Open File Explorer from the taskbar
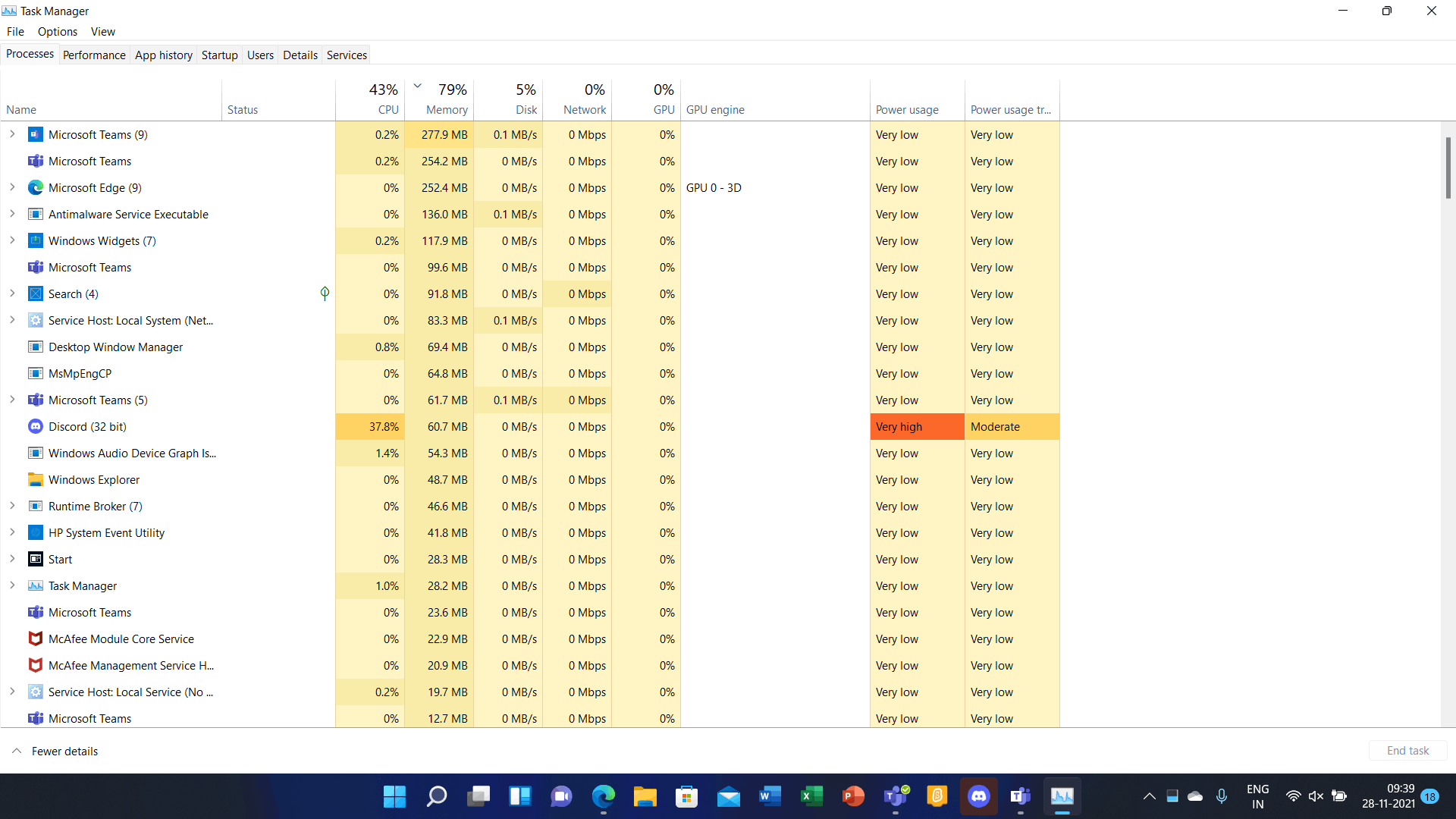The image size is (1456, 819). (645, 796)
